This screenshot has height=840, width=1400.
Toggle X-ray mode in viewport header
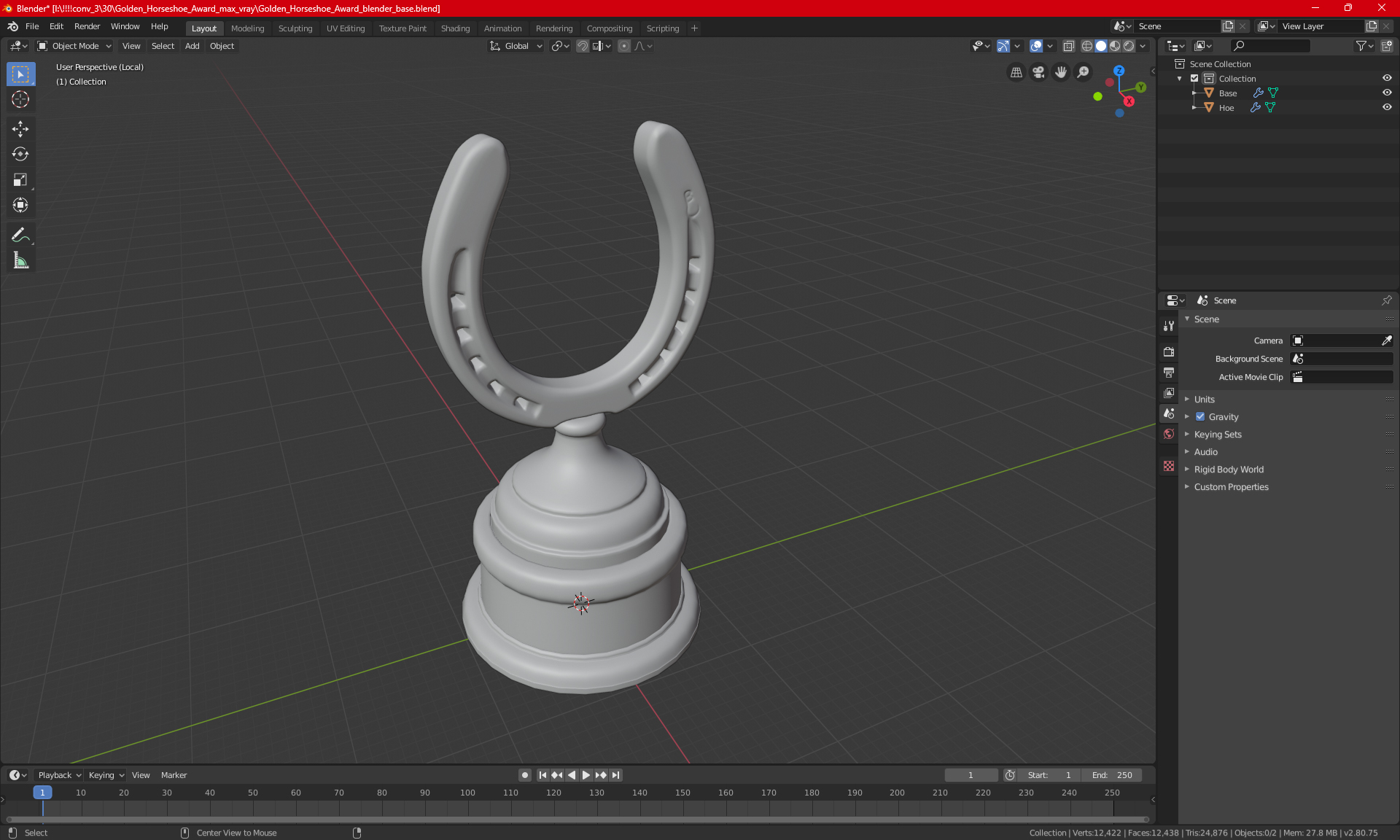coord(1068,46)
